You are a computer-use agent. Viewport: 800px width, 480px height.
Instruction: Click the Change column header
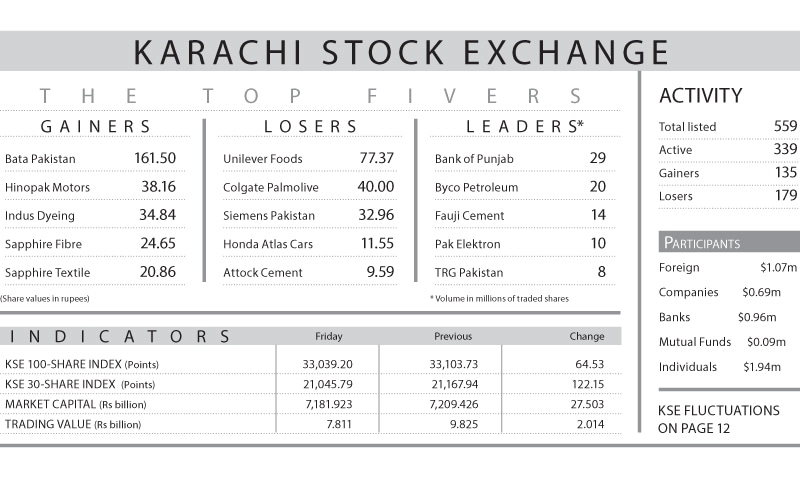[588, 336]
